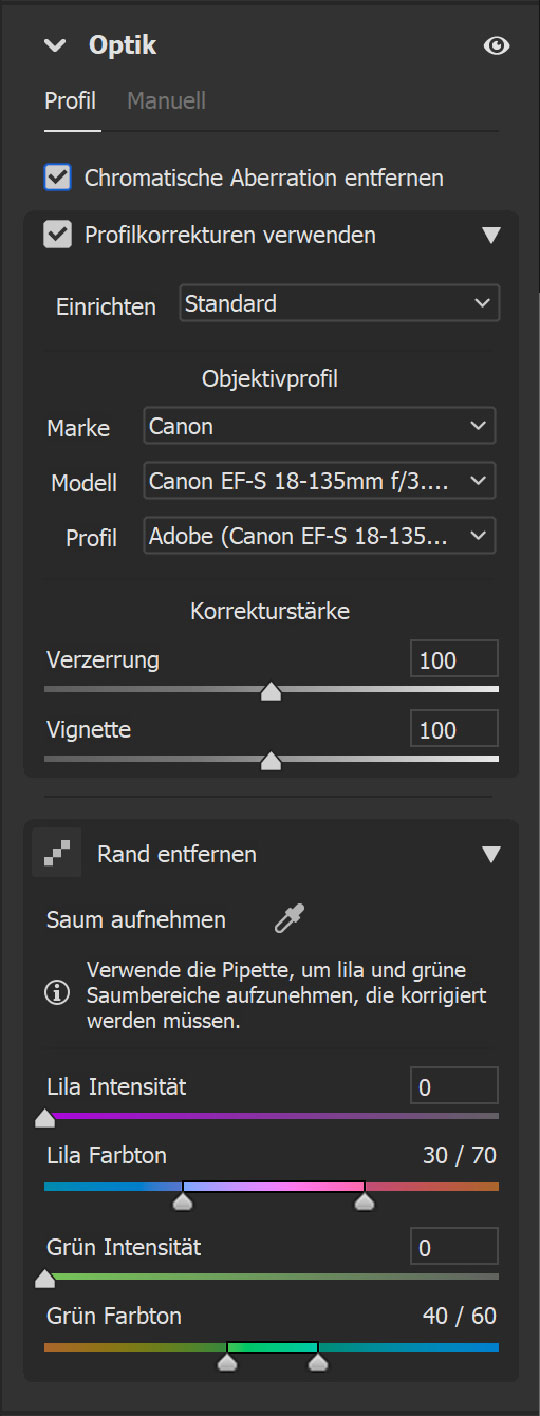Switch to the Manuell tab
Viewport: 540px width, 1416px height.
coord(166,101)
